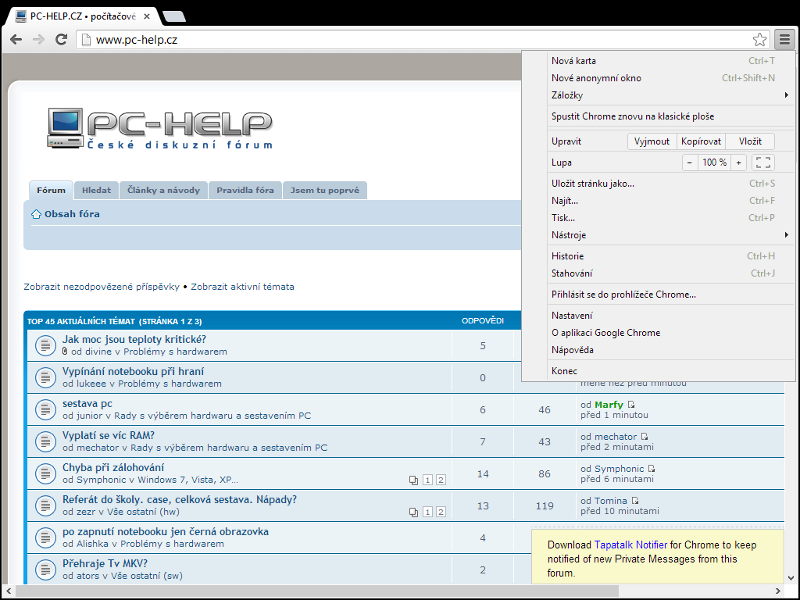This screenshot has height=600, width=800.
Task: Click horizontal scrollbar right arrow
Action: point(778,591)
